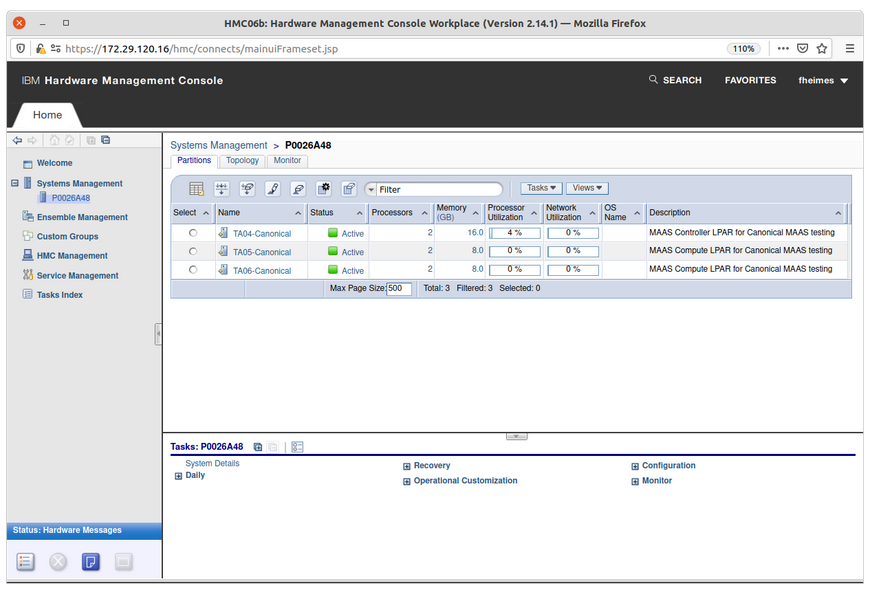Click into the Filter text field

pyautogui.click(x=438, y=189)
